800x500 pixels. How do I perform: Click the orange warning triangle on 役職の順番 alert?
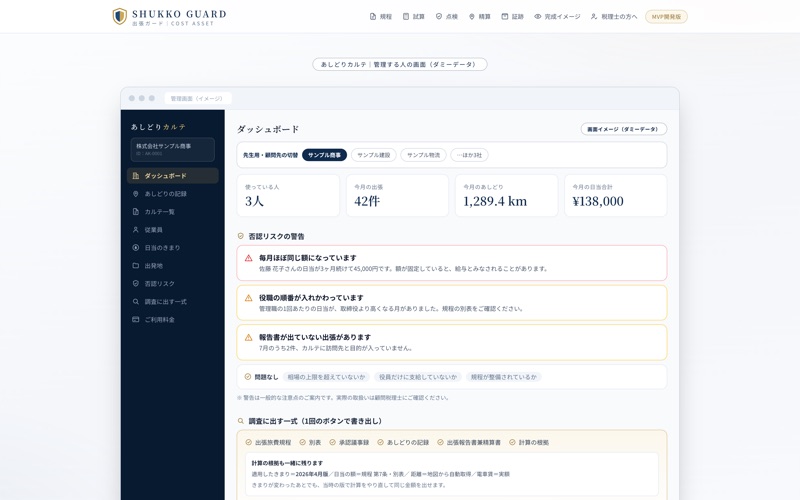click(x=248, y=298)
